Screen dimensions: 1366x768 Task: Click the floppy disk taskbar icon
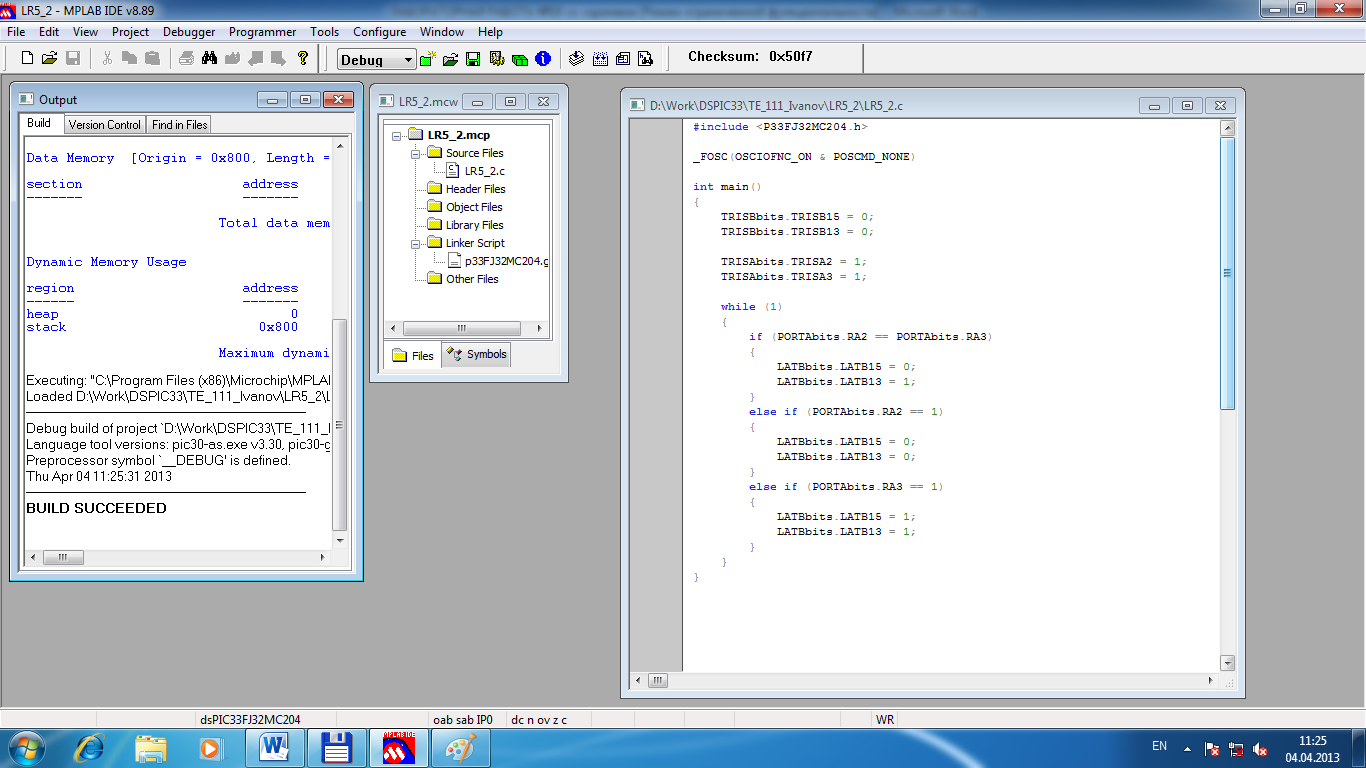336,747
